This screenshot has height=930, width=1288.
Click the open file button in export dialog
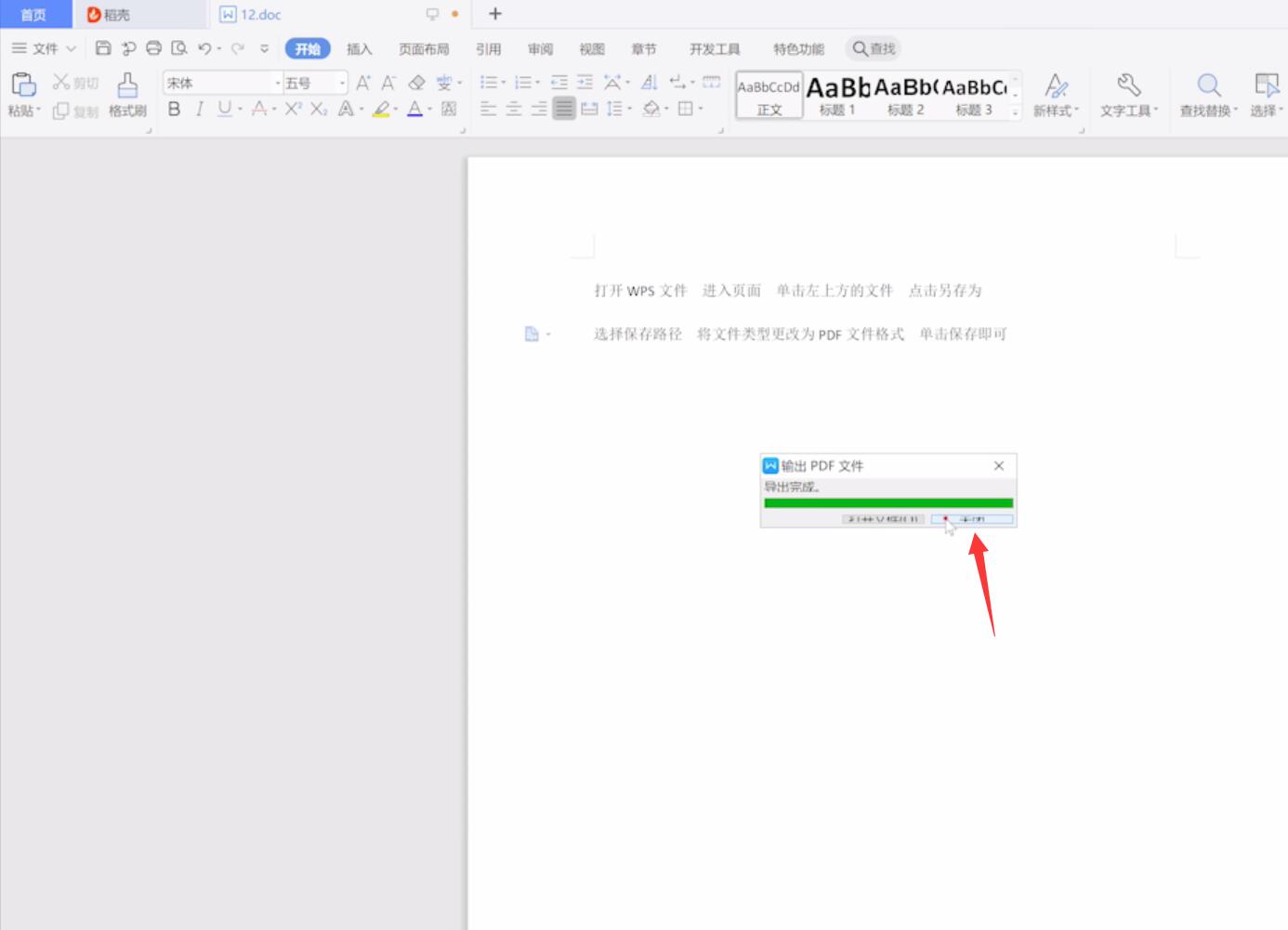(x=883, y=519)
